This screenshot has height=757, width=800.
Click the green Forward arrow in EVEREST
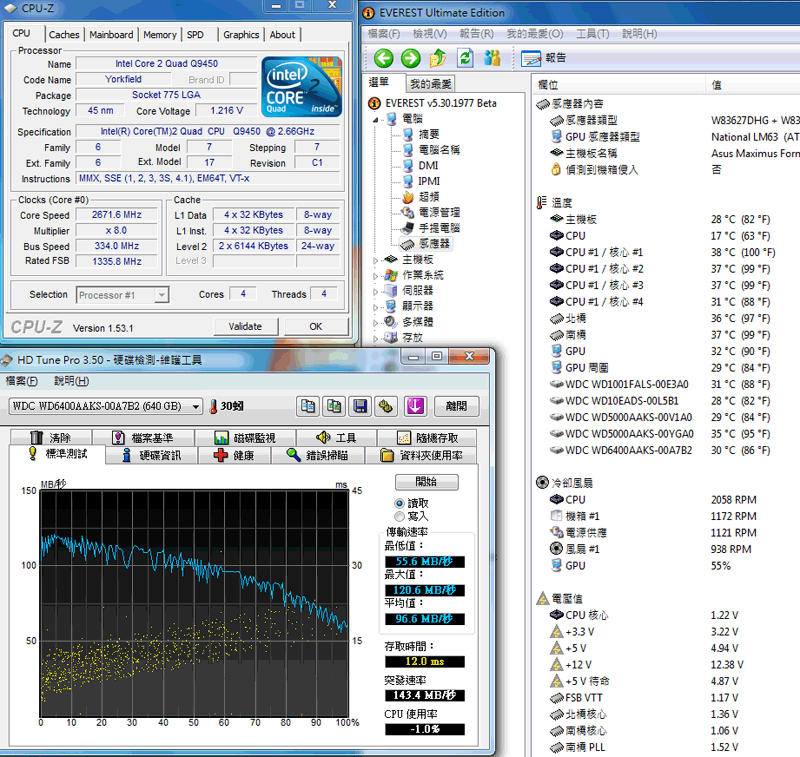(410, 58)
